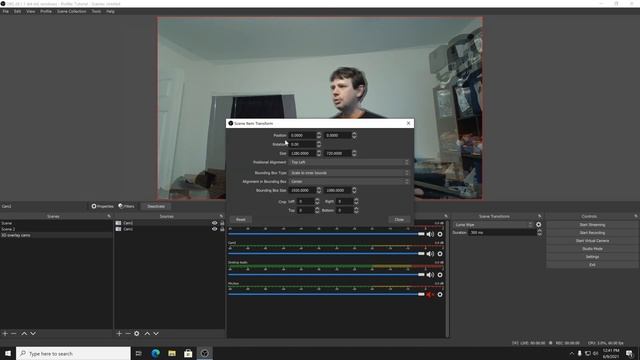
Task: Click the Position X input field
Action: (302, 135)
